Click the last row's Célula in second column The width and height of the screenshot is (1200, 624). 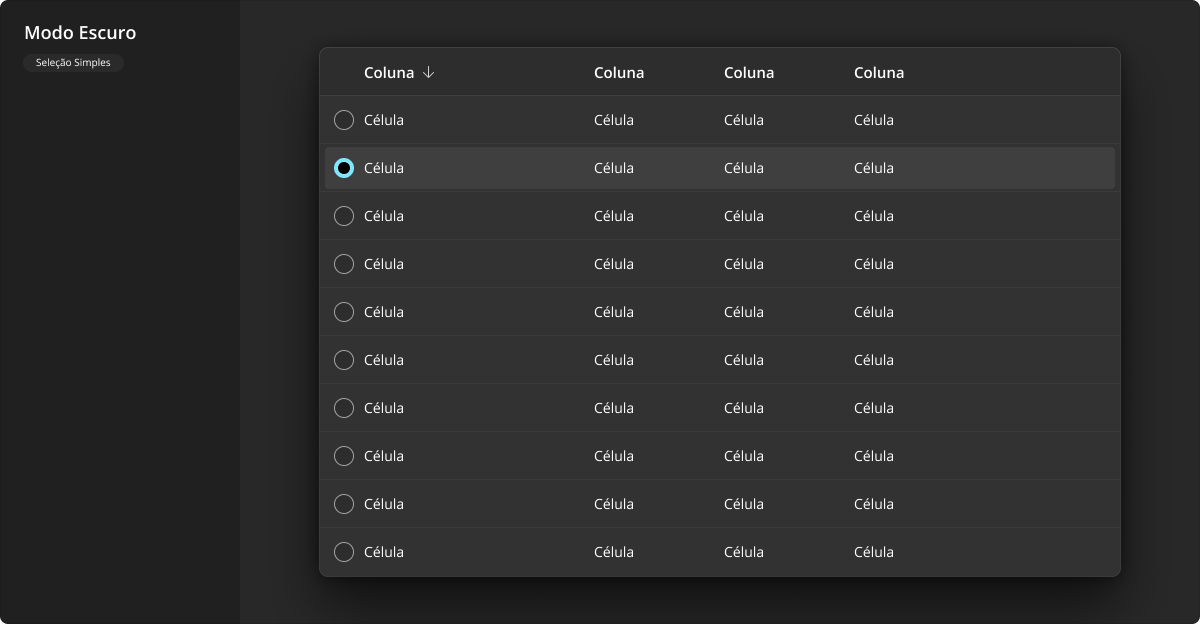tap(614, 552)
